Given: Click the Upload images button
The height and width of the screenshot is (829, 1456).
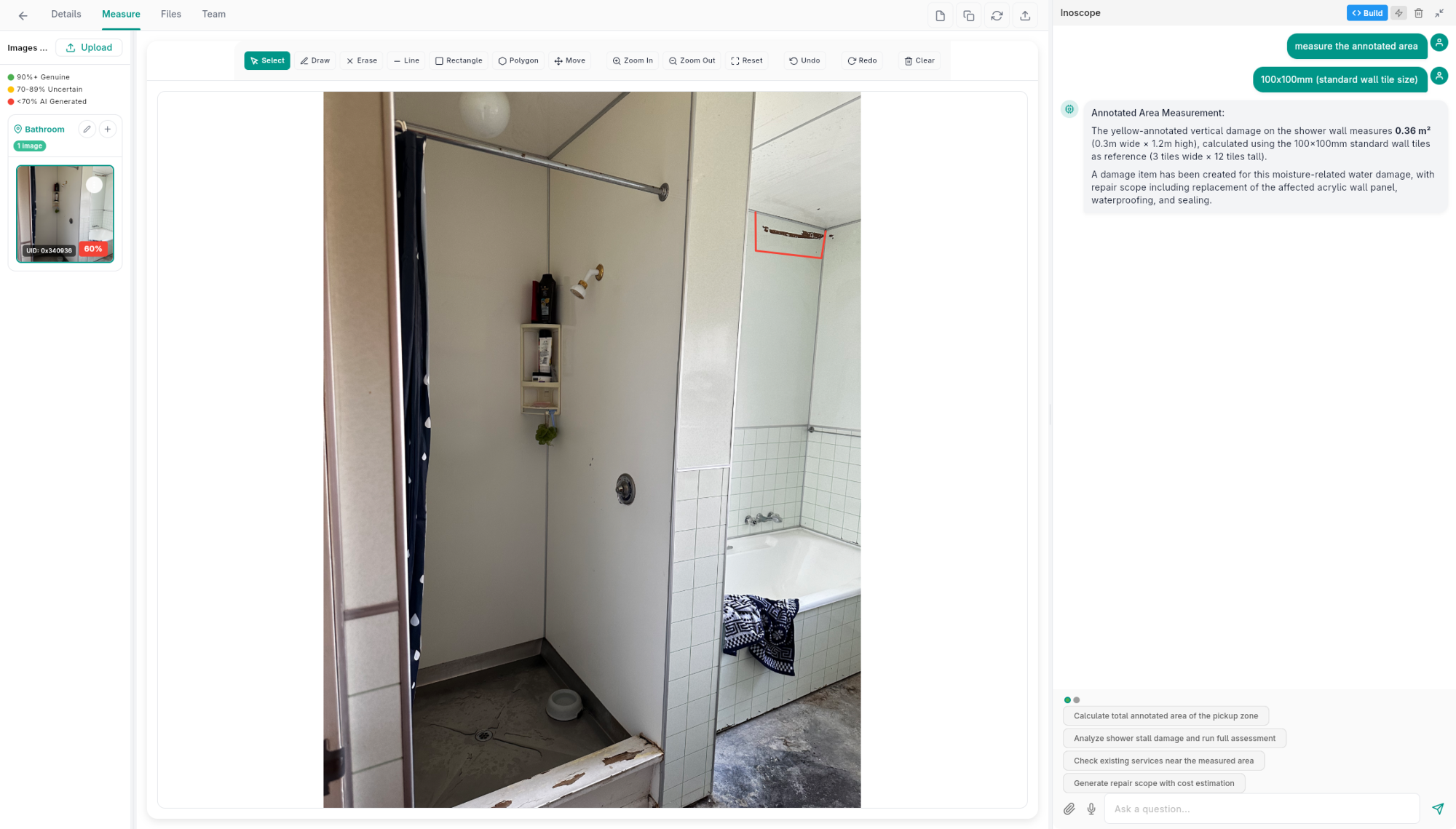Looking at the screenshot, I should (89, 47).
